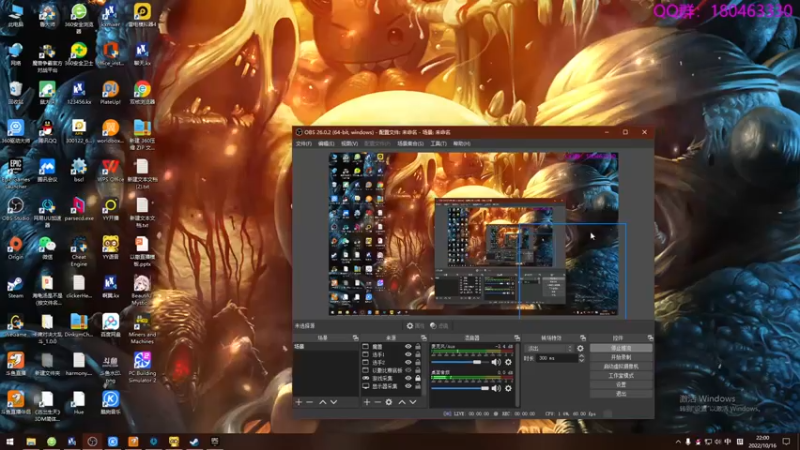Image resolution: width=800 pixels, height=450 pixels.
Task: Move the scene up in the scenes list
Action: 322,403
